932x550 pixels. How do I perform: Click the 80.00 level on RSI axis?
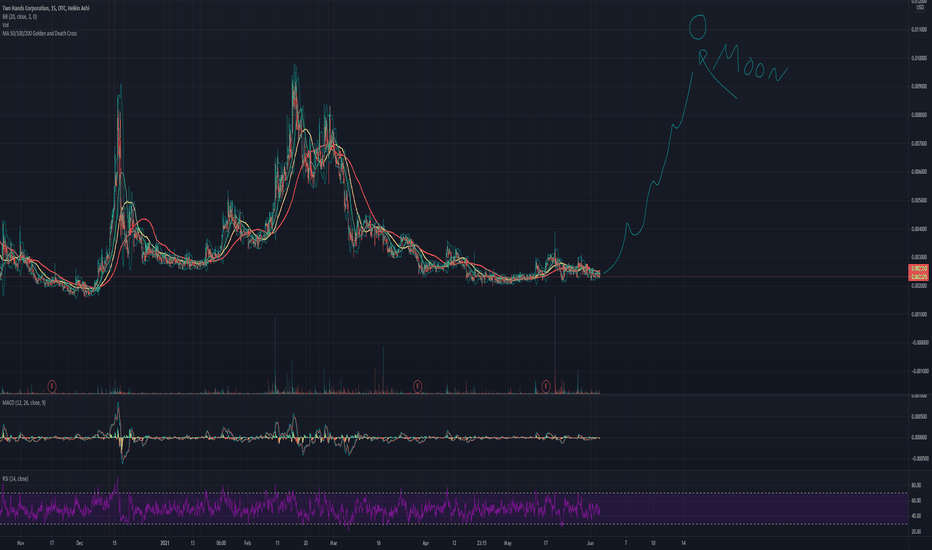916,485
